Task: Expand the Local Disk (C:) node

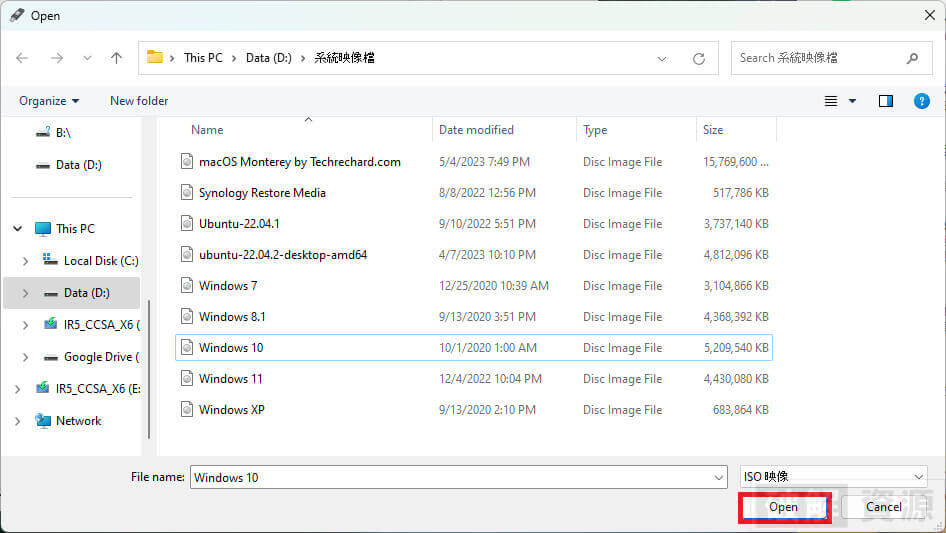Action: pos(25,261)
